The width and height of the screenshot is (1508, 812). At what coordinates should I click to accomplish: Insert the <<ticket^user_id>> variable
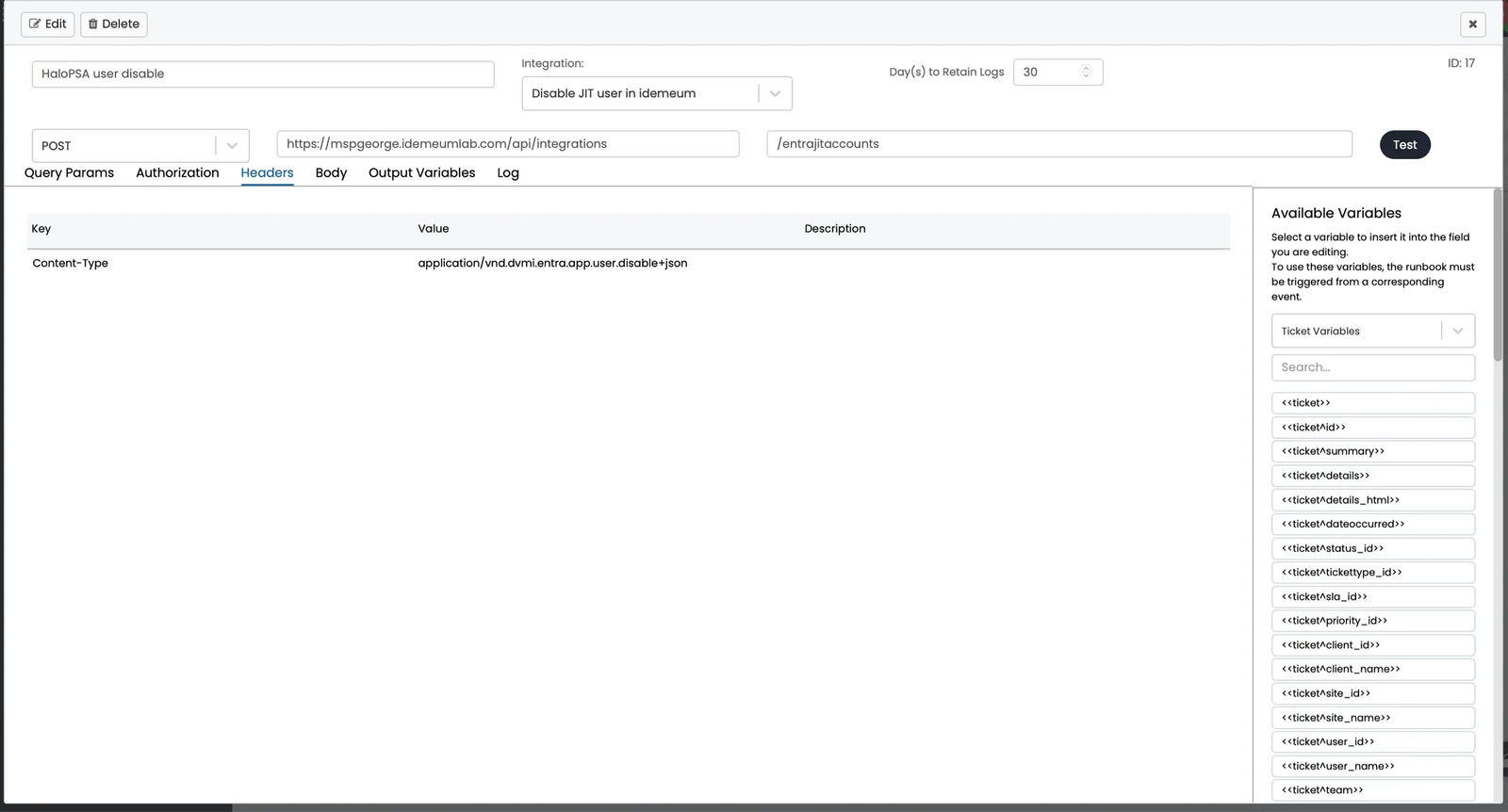(1372, 741)
